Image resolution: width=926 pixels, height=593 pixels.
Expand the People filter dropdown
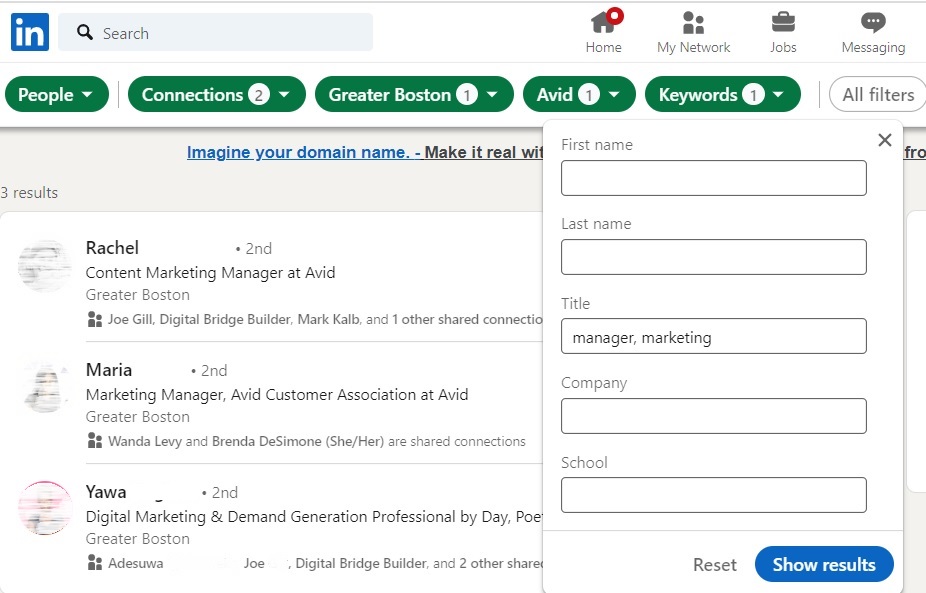click(x=56, y=95)
